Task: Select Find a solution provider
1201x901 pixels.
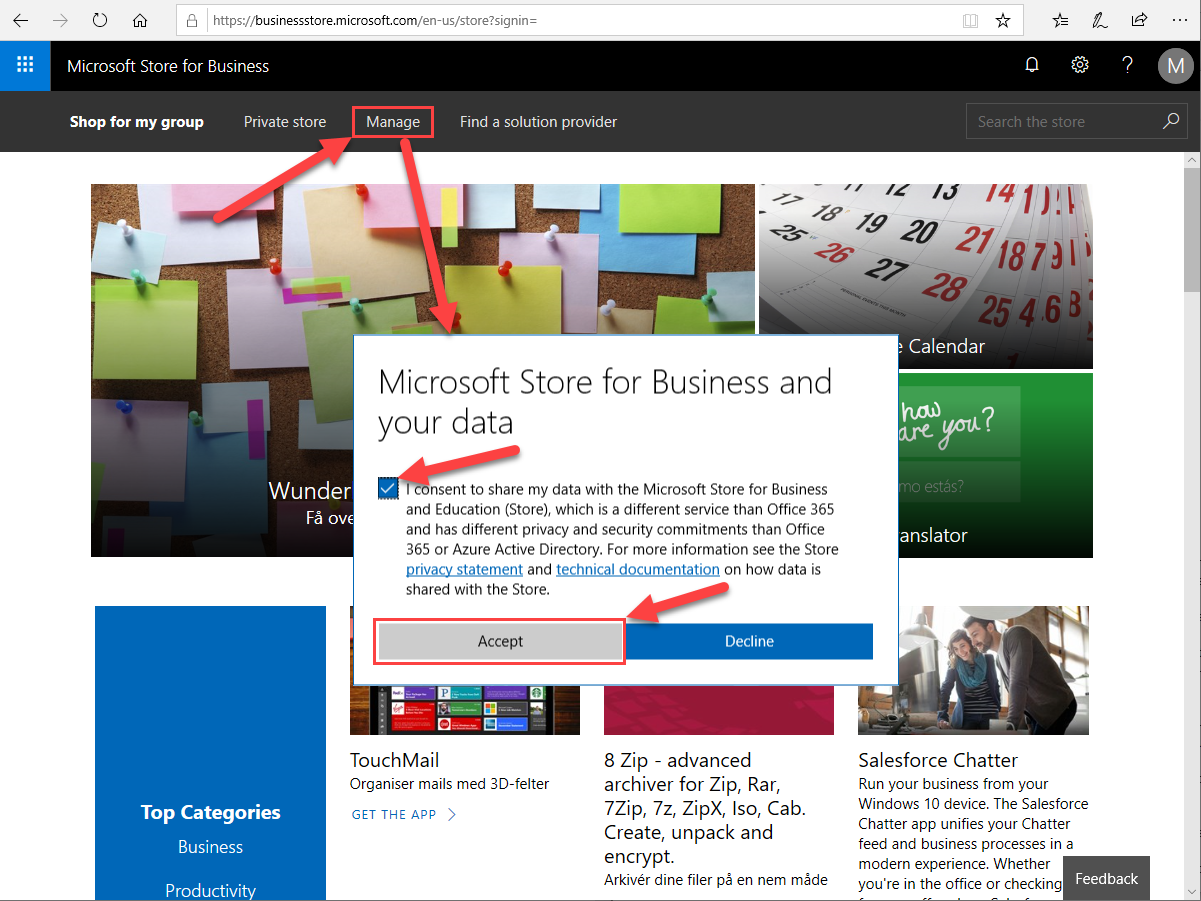Action: tap(538, 121)
